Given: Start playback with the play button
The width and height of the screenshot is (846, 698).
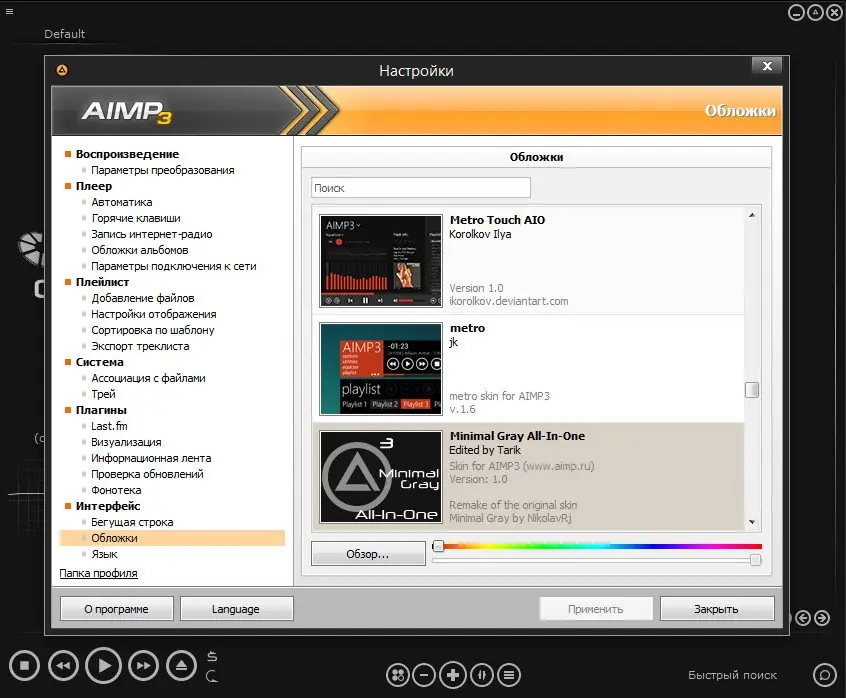Looking at the screenshot, I should (x=104, y=666).
